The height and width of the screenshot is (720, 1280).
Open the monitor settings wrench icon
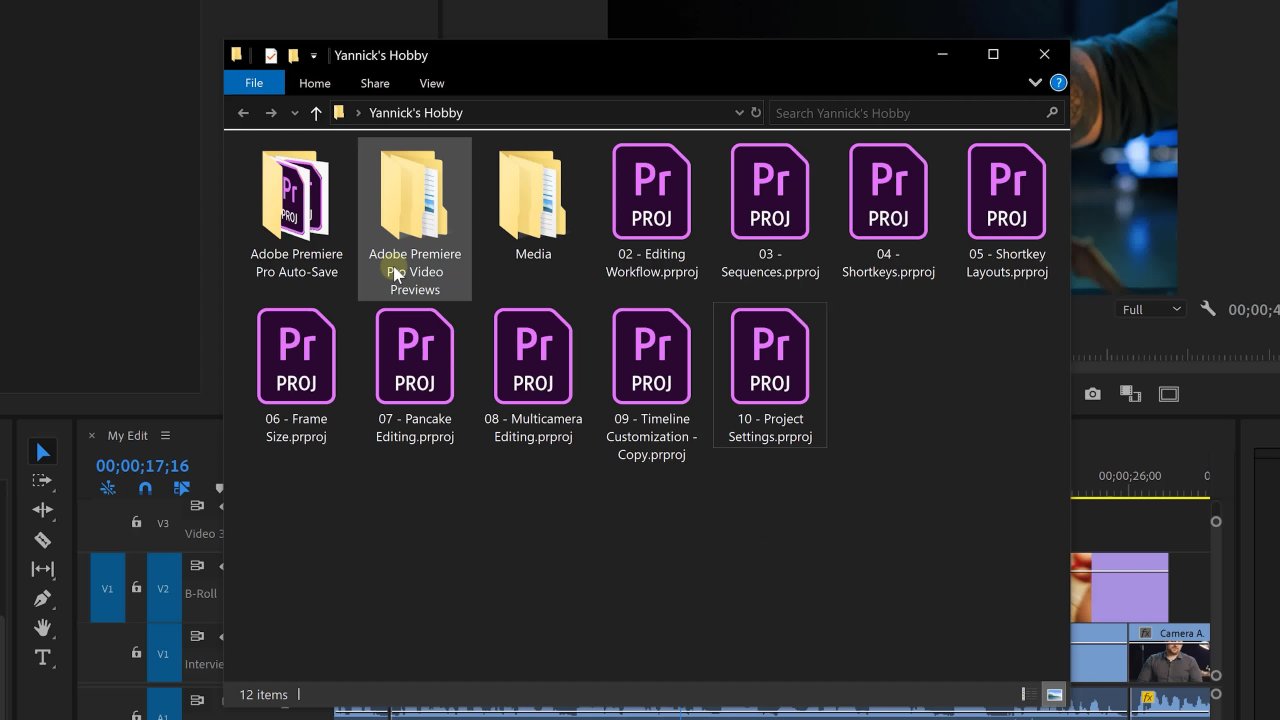(1208, 309)
